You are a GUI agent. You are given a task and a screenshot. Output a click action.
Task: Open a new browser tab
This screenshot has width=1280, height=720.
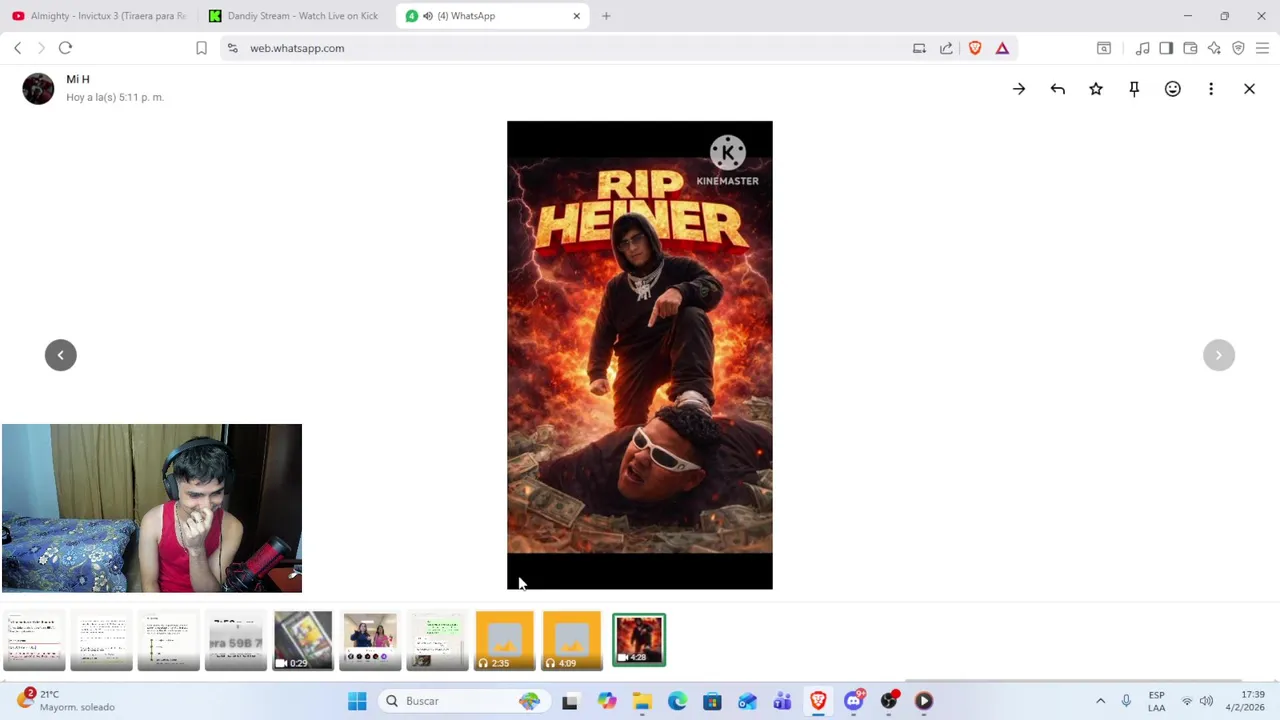coord(606,16)
